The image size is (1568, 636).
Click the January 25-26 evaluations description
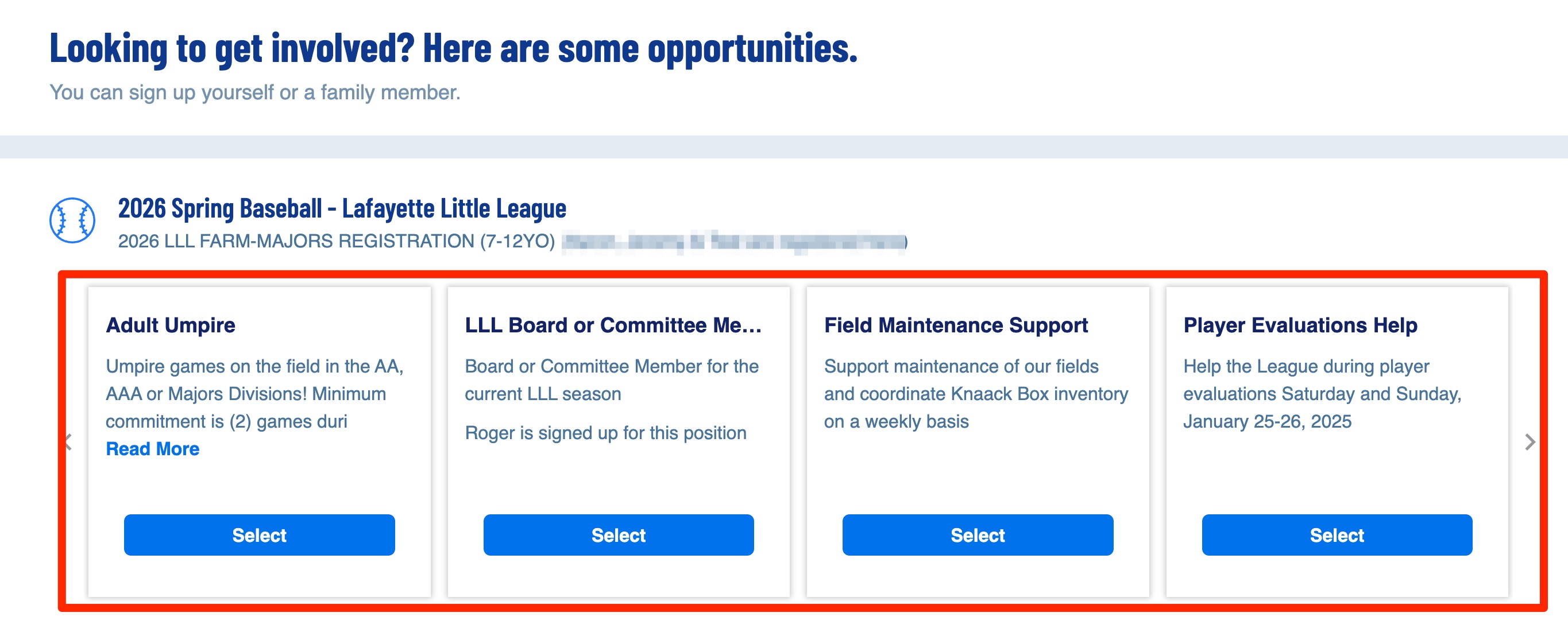(1322, 394)
